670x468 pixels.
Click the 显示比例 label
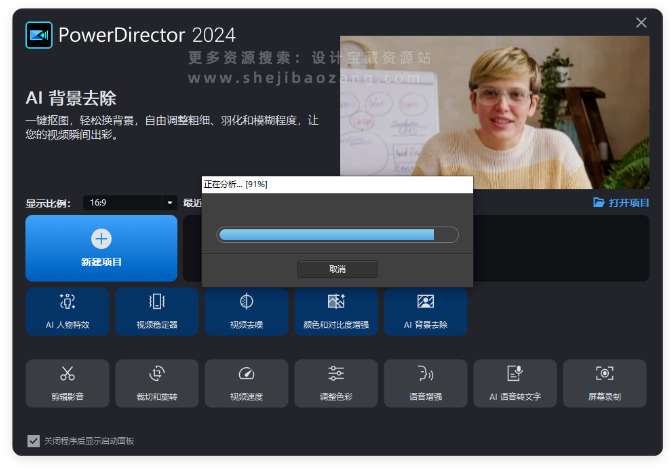[x=48, y=203]
